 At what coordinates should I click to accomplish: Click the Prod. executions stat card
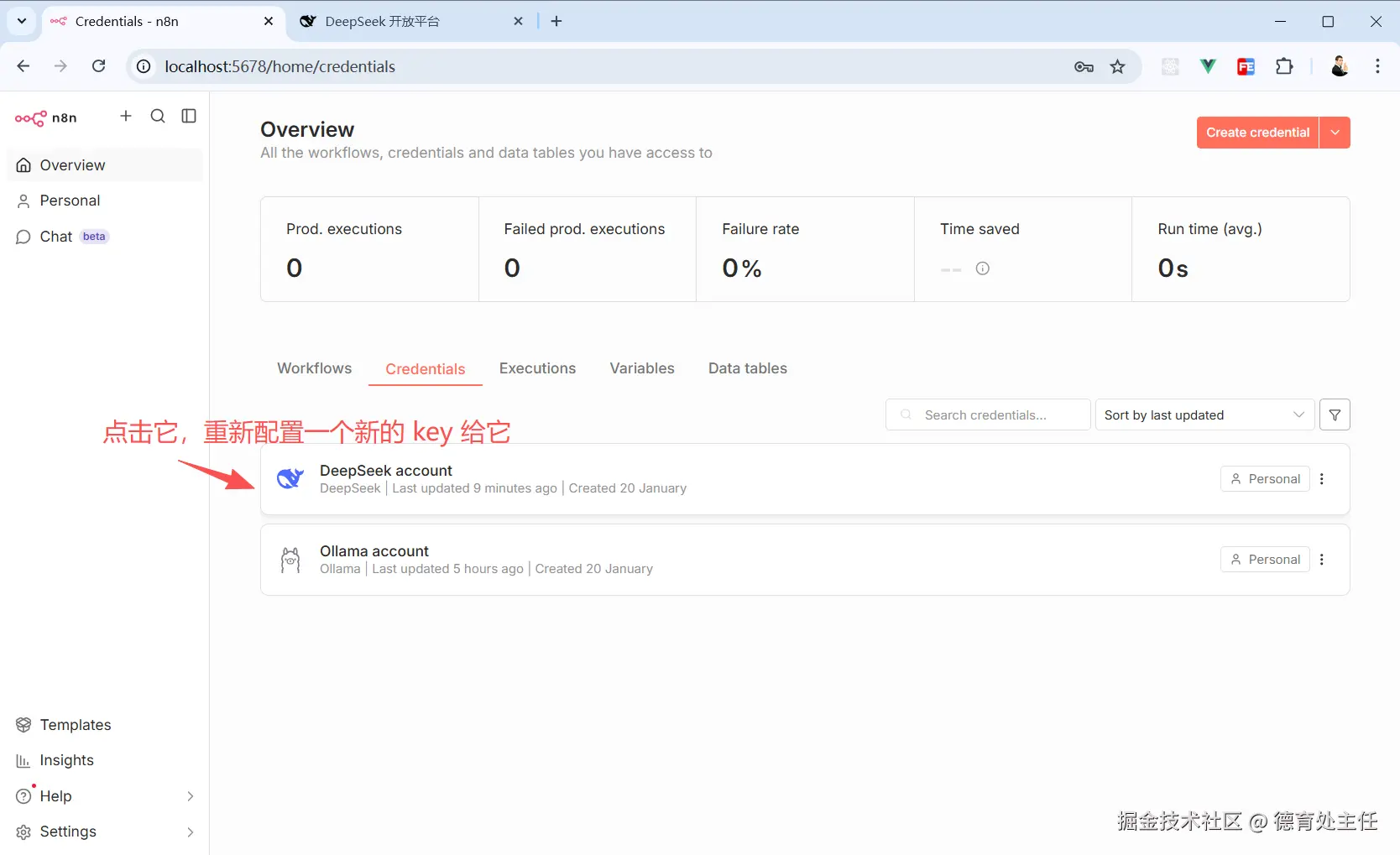369,249
